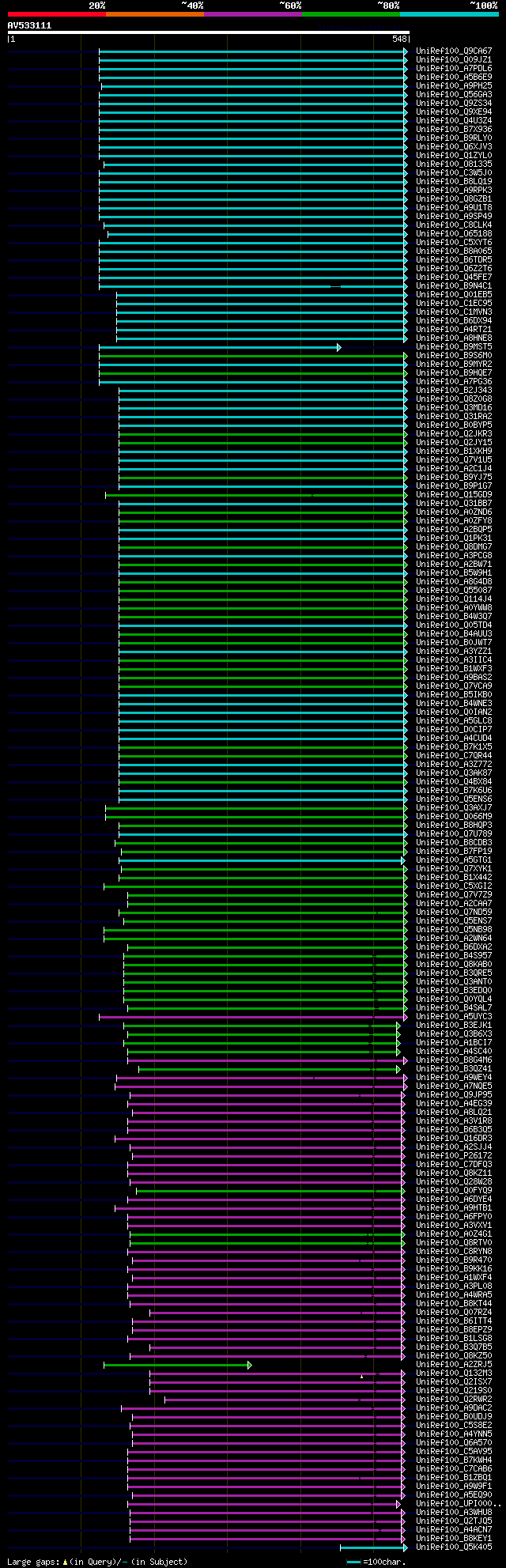Open hit UniRef100_Q09JZ1
This screenshot has height=1568, width=506.
point(454,60)
